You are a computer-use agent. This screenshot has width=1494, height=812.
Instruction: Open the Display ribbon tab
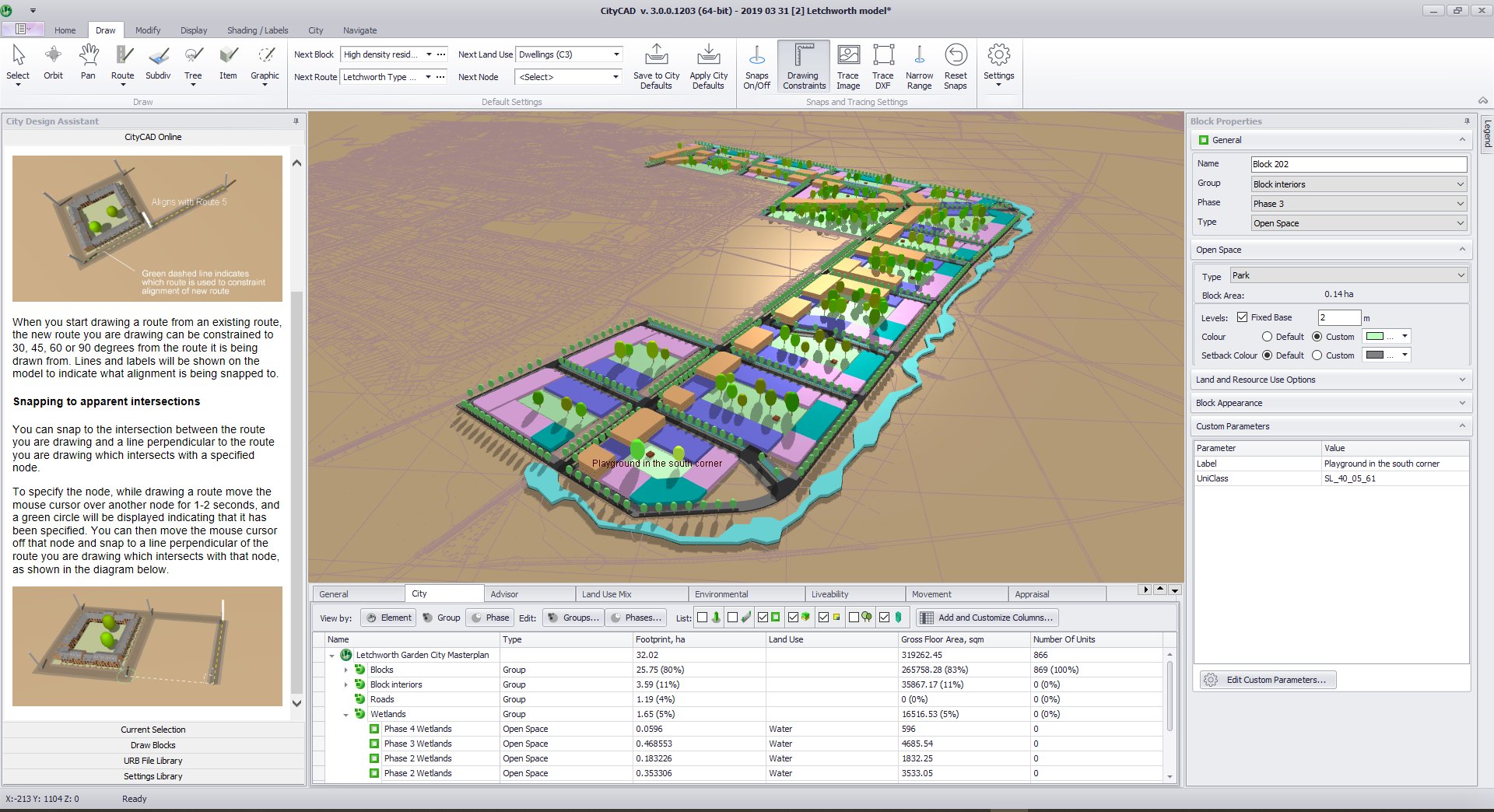[x=193, y=30]
